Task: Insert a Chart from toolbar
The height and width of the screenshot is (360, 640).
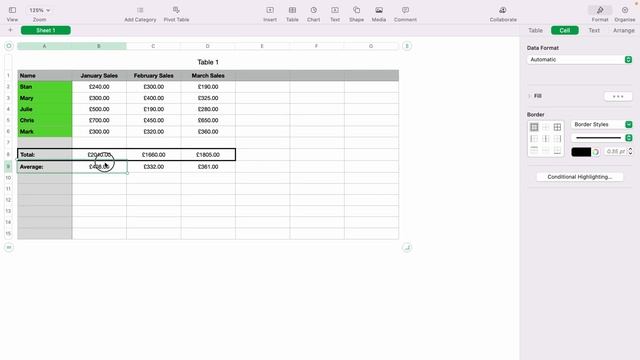Action: [313, 10]
